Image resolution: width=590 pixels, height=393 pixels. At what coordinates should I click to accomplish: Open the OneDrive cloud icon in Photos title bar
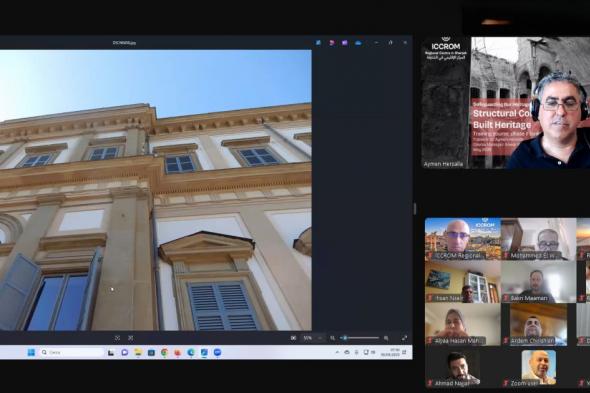[358, 43]
